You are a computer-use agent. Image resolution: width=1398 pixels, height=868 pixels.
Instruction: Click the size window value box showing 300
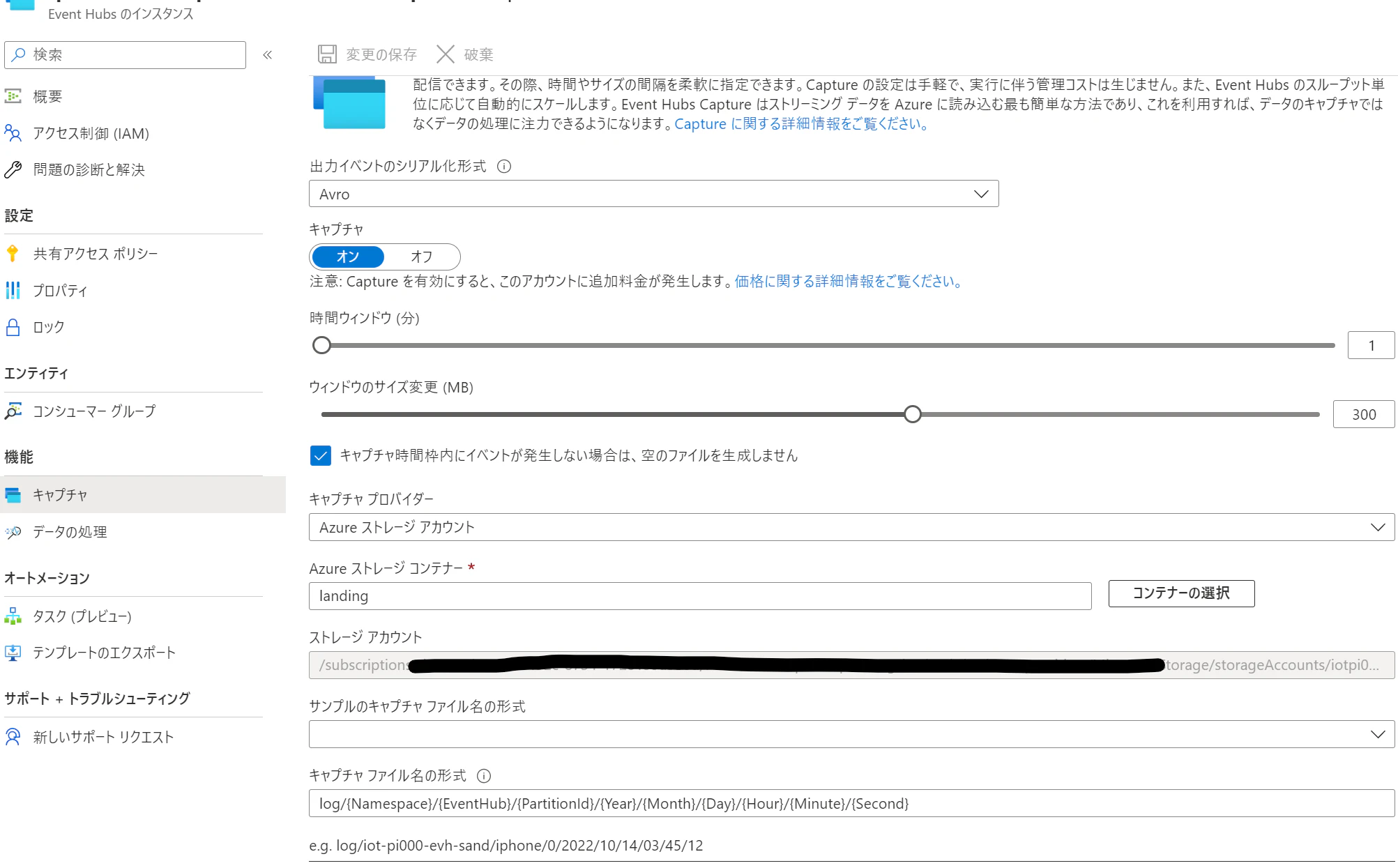[1364, 414]
